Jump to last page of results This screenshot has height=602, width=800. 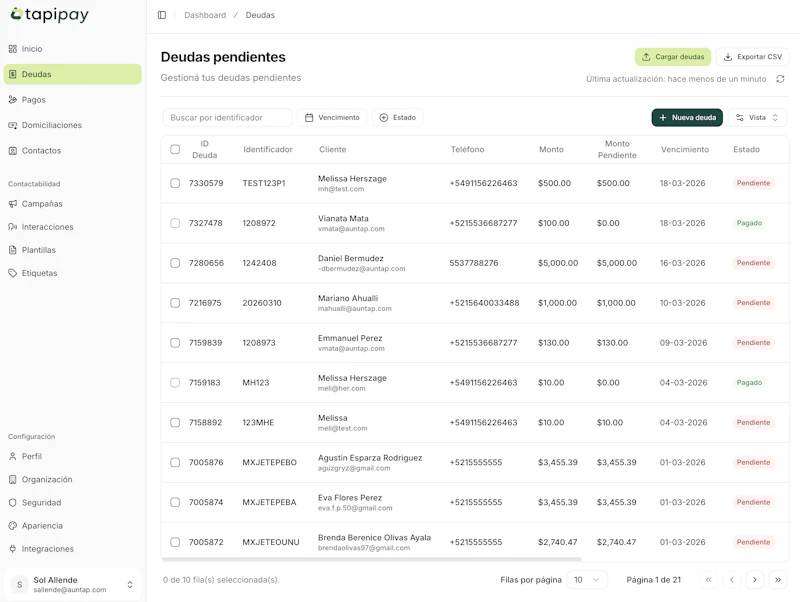pyautogui.click(x=778, y=580)
